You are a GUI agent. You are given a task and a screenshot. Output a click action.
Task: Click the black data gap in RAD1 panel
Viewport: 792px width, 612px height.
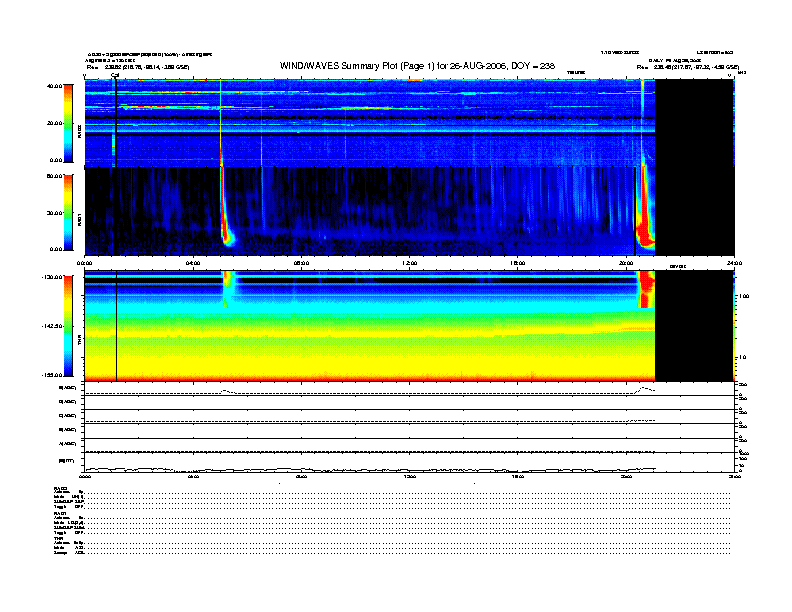[695, 211]
